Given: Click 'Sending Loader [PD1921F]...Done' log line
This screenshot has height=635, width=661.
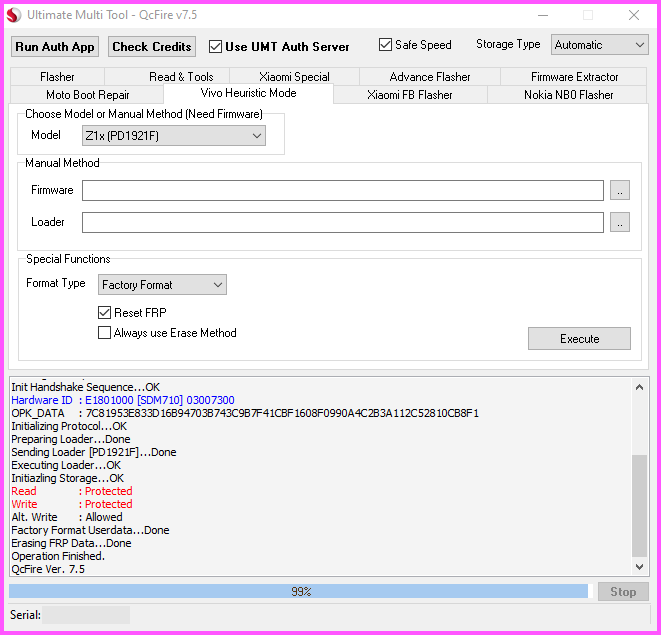Looking at the screenshot, I should (x=94, y=452).
